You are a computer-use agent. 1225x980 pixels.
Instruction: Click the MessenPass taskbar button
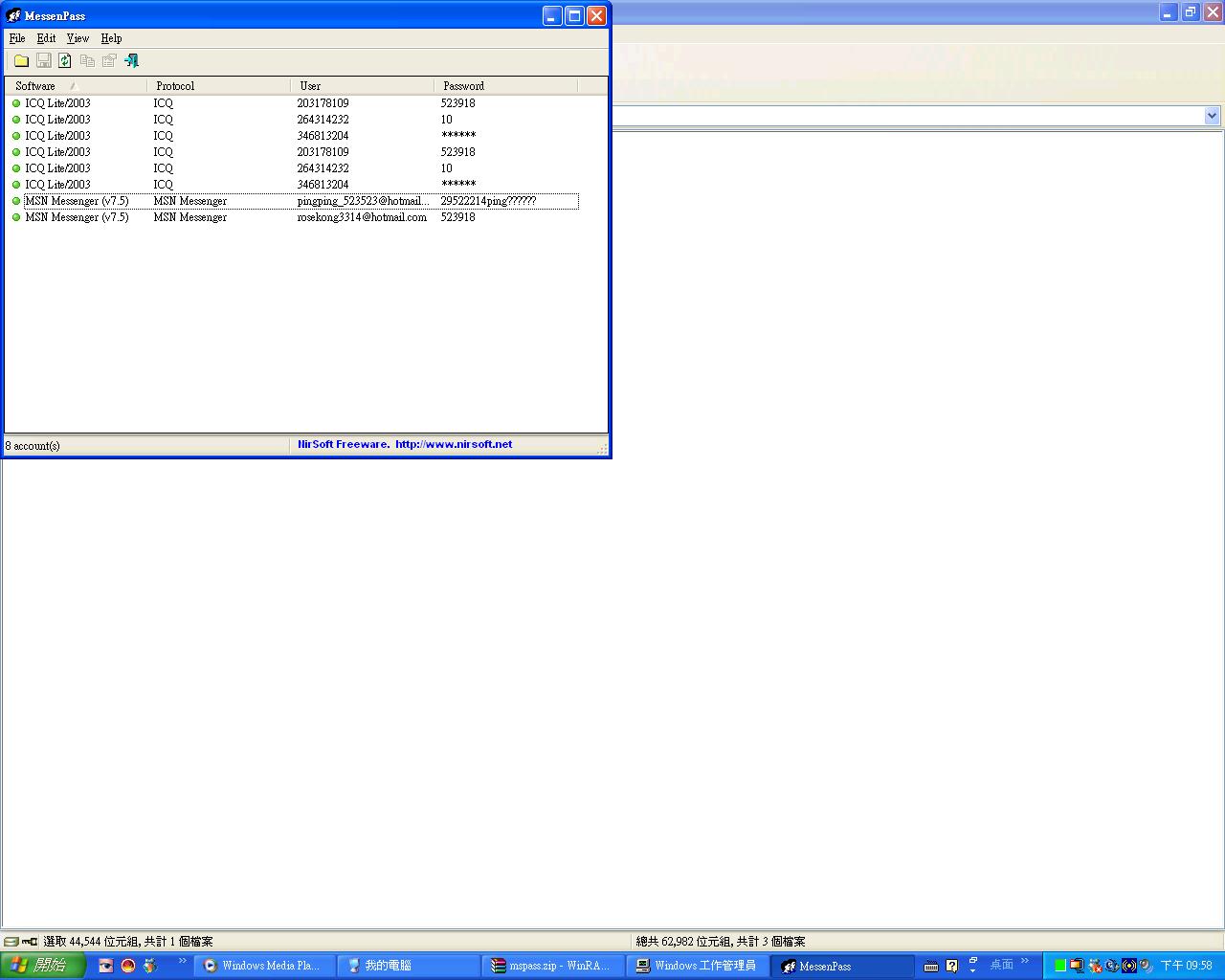(842, 966)
